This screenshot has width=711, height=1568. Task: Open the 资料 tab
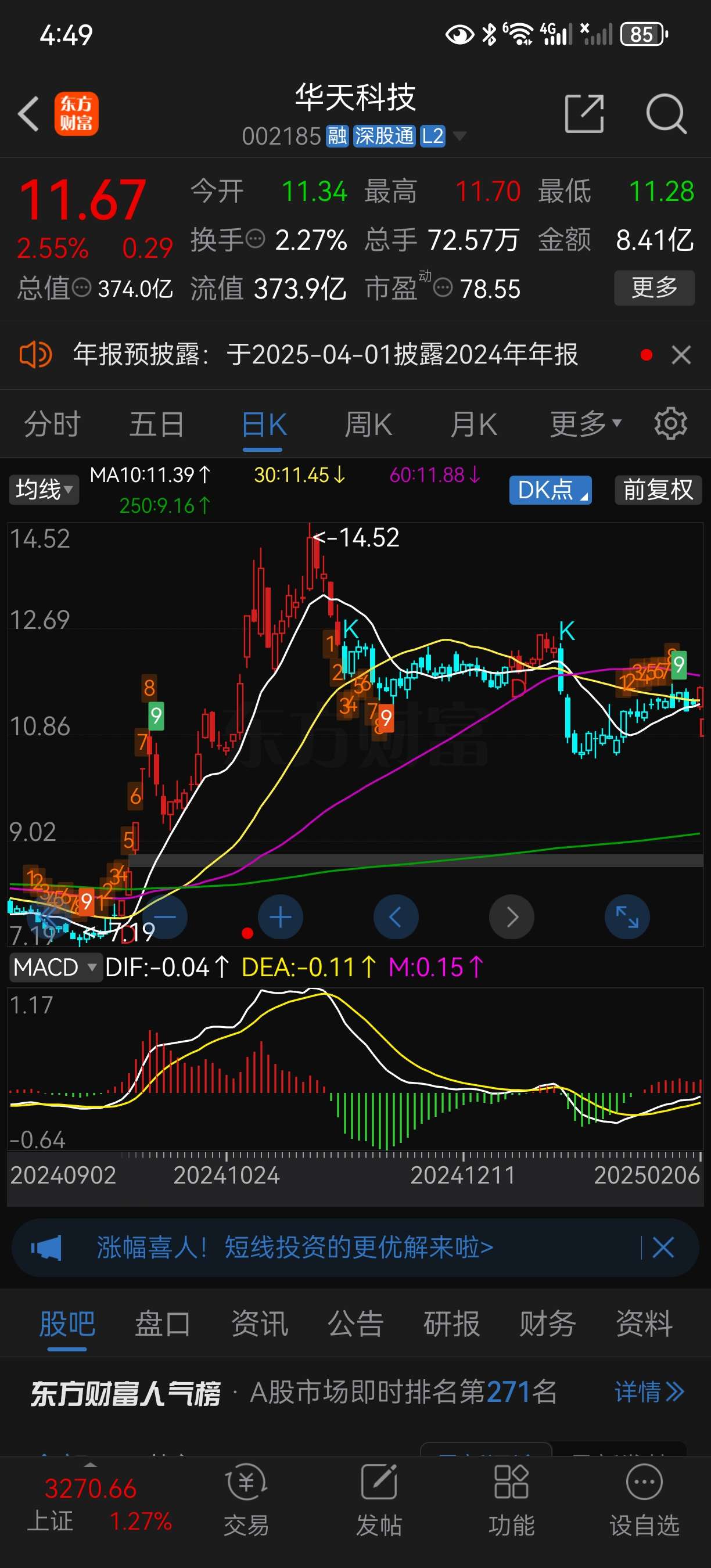coord(644,1324)
